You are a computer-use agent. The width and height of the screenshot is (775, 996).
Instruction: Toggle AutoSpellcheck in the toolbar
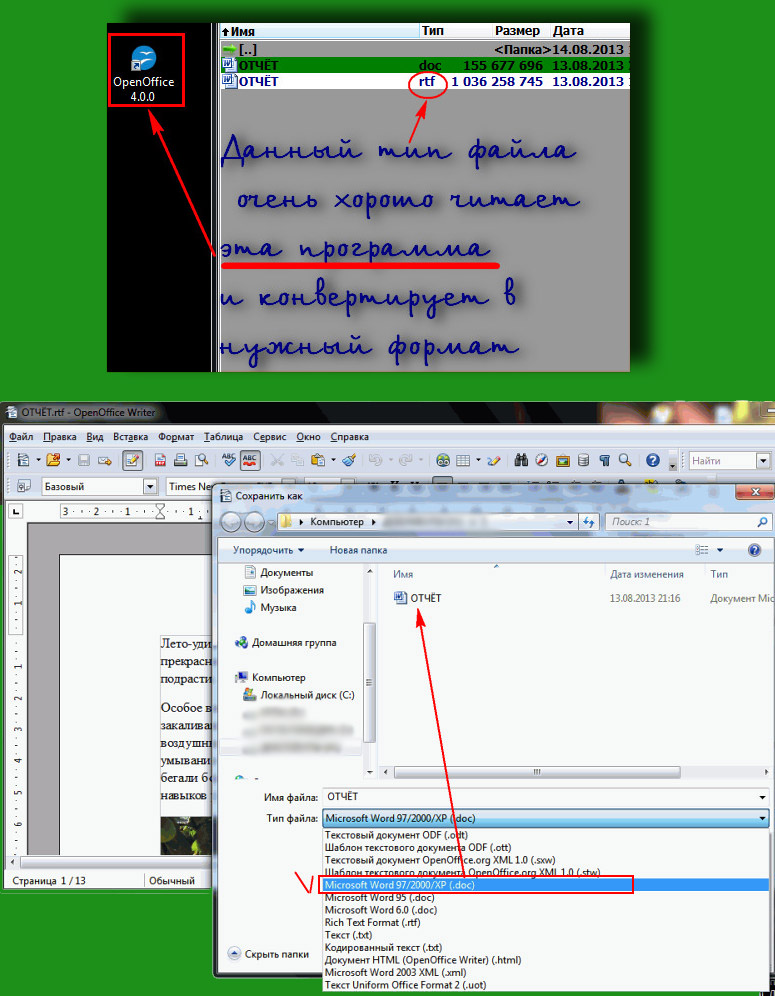tap(249, 460)
